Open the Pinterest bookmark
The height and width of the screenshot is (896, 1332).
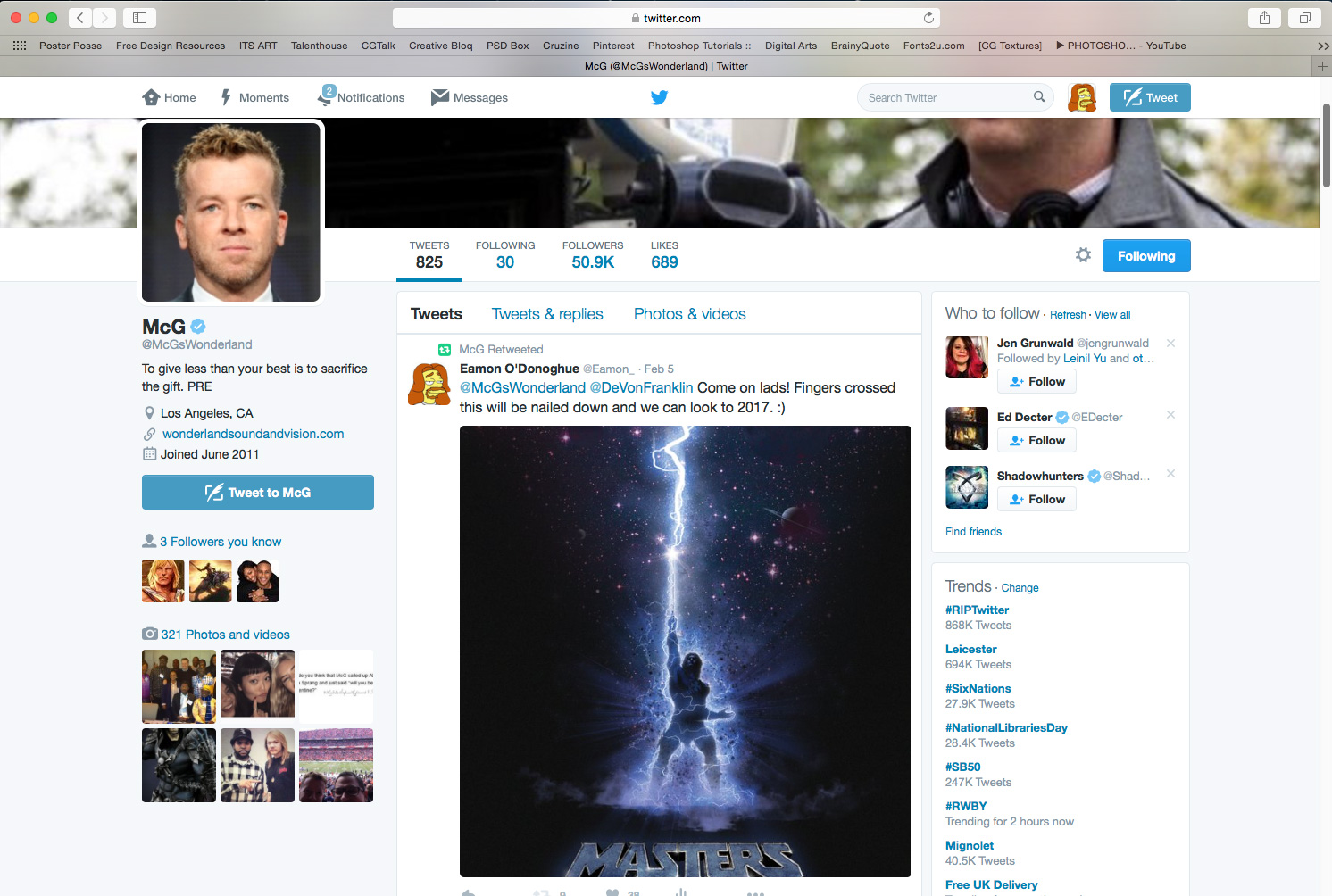point(613,46)
